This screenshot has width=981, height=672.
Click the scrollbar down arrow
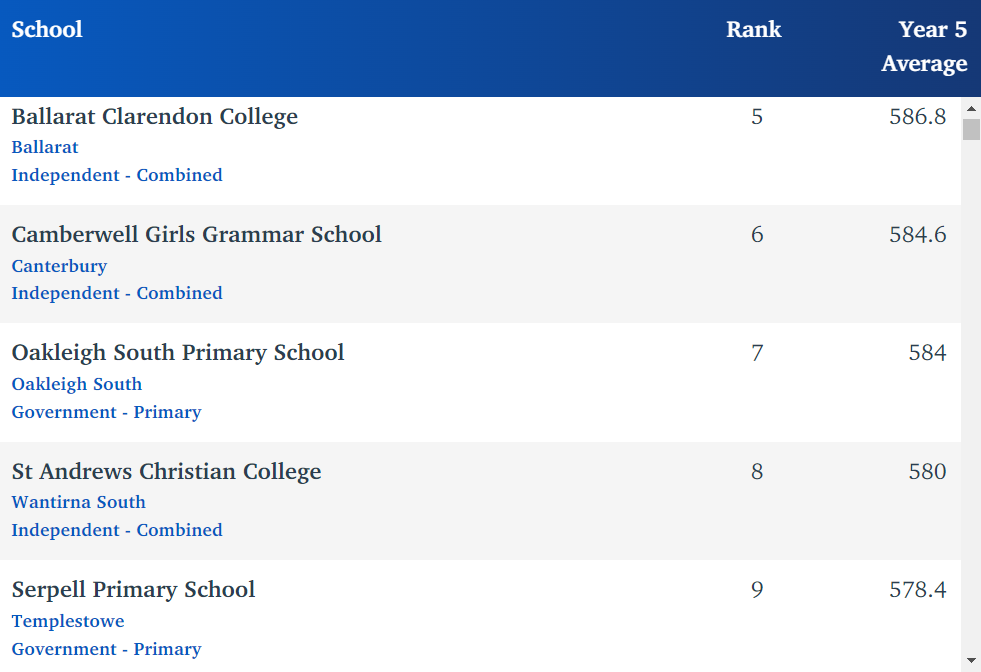[971, 661]
